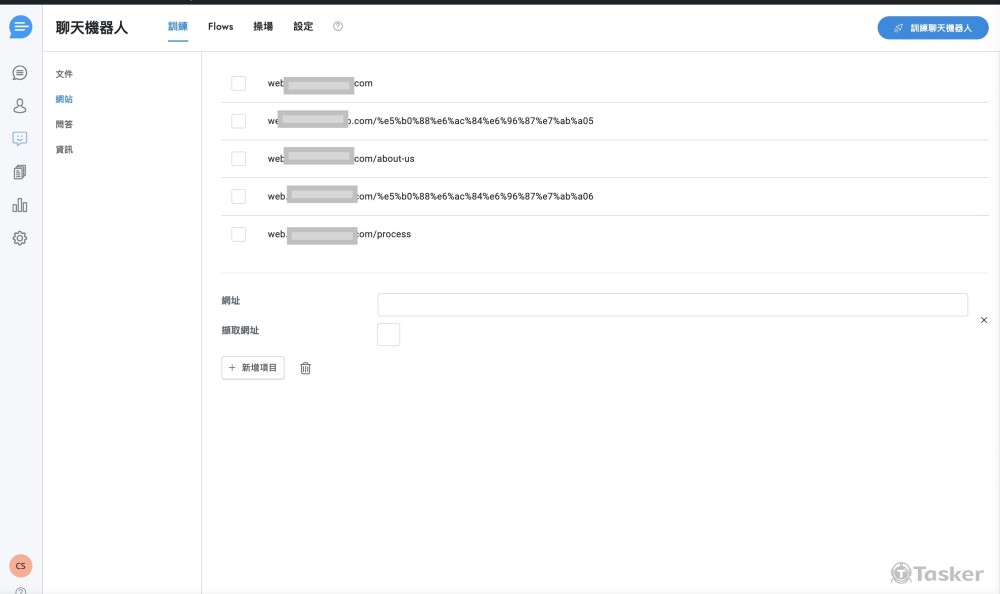
Task: Open the 資訊 section in side menu
Action: 64,149
